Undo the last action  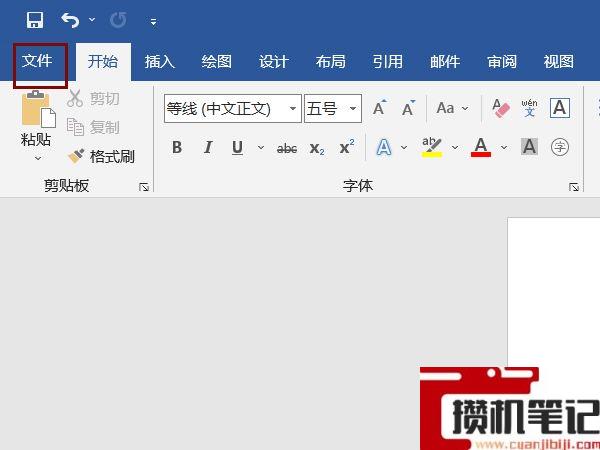[70, 20]
